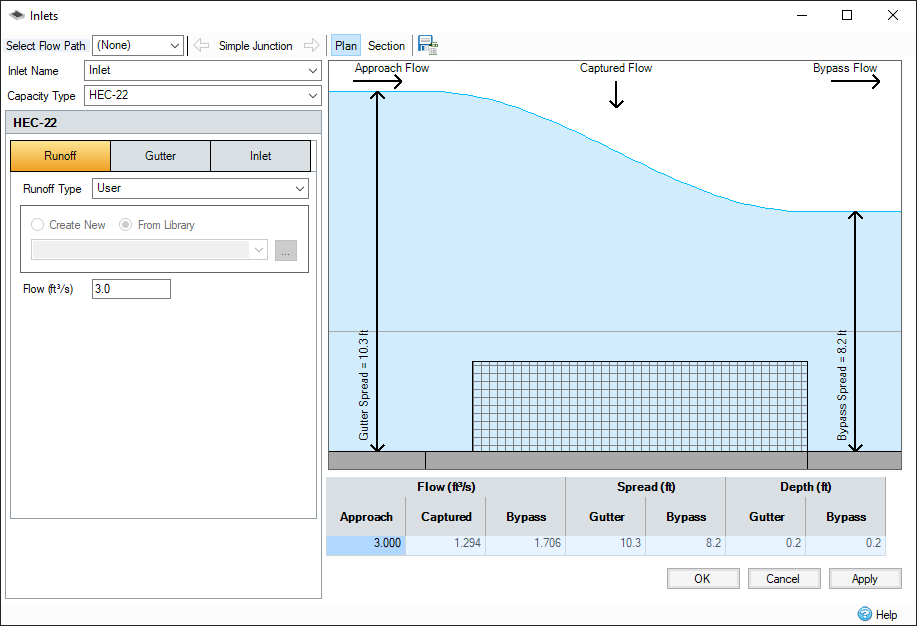Open the Runoff Type User dropdown
The image size is (917, 626).
pyautogui.click(x=200, y=188)
